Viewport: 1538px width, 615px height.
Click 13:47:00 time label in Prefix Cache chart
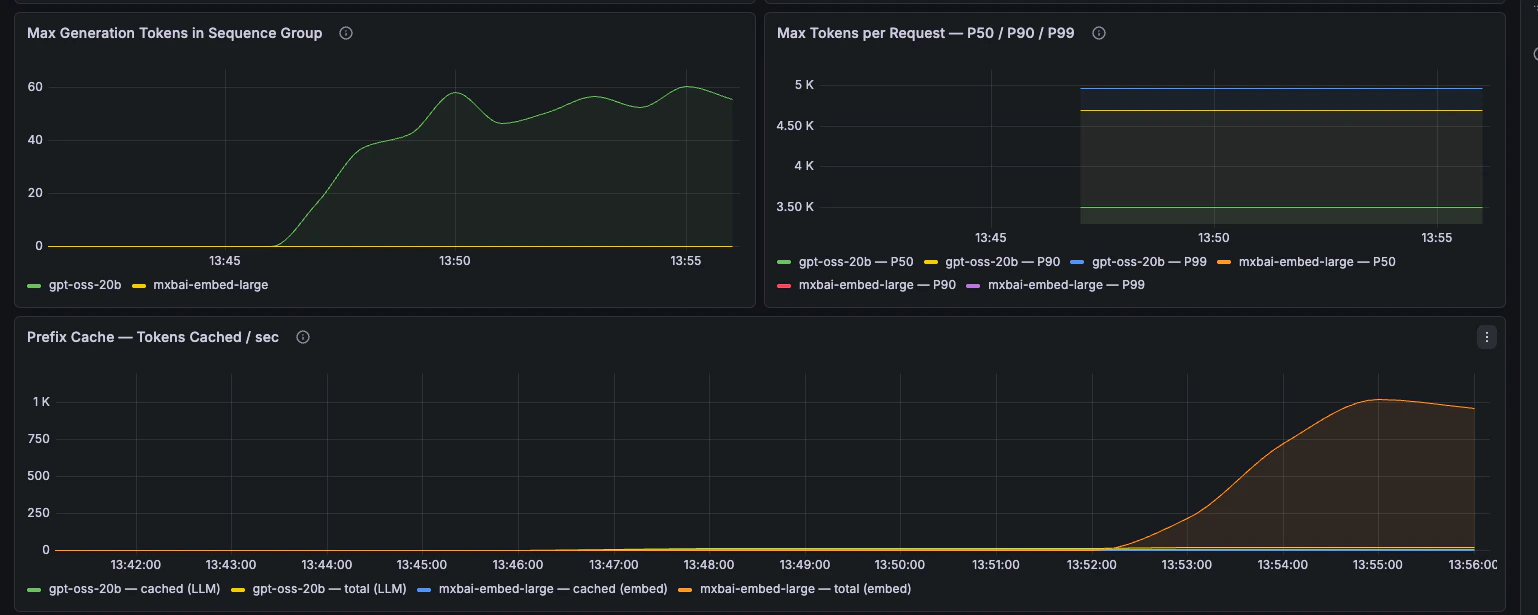pos(614,565)
